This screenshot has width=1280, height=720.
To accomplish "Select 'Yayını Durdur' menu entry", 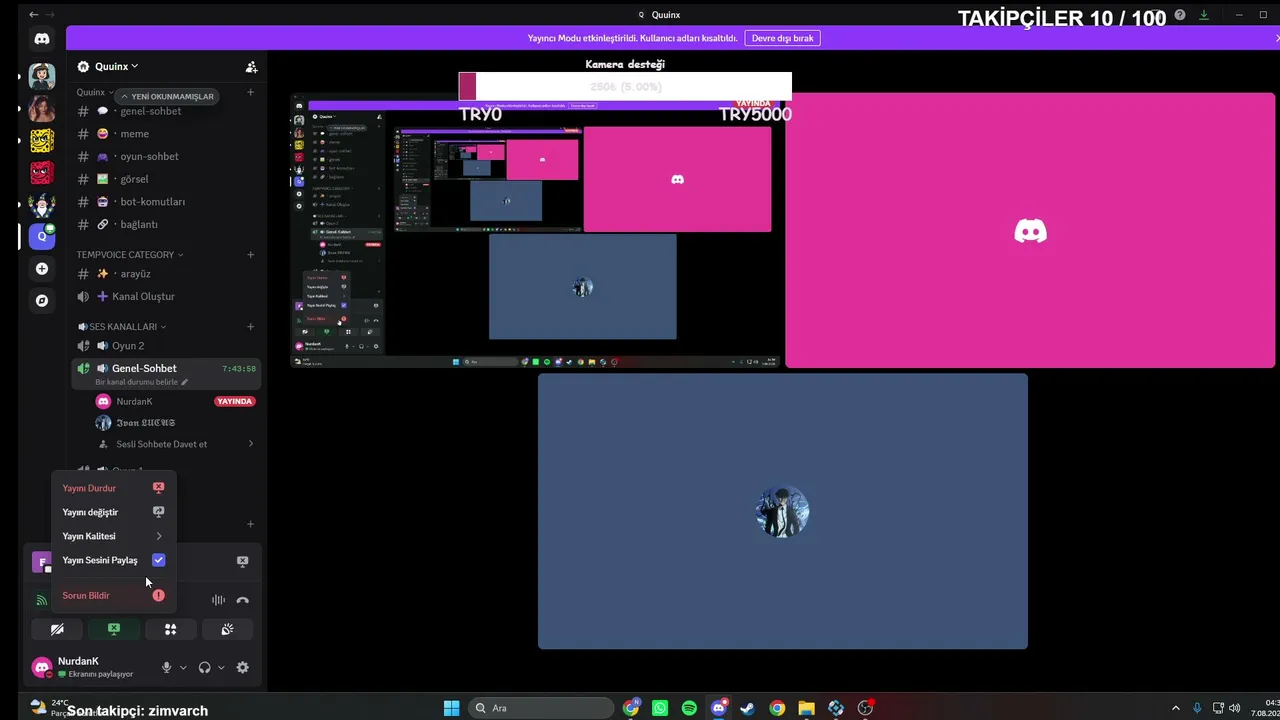I will [112, 488].
